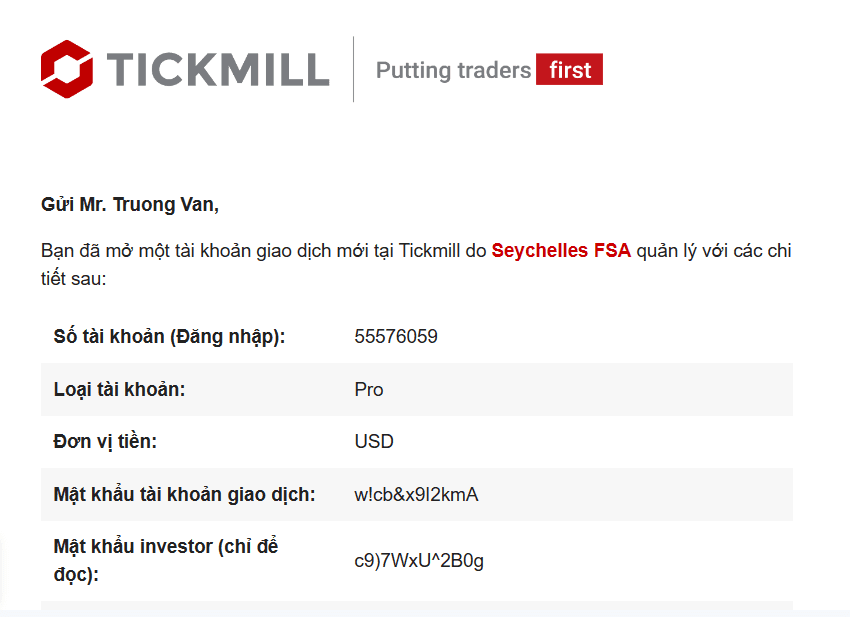Click the grey shaded Pro account row
Image resolution: width=850 pixels, height=617 pixels.
pos(417,390)
